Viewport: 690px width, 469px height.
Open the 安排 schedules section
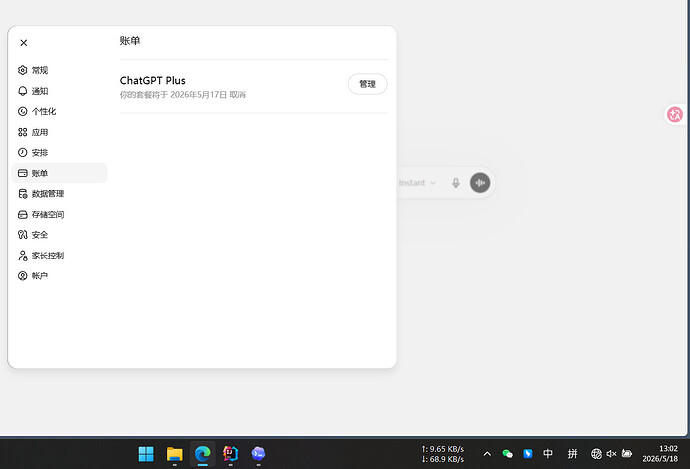(x=59, y=153)
